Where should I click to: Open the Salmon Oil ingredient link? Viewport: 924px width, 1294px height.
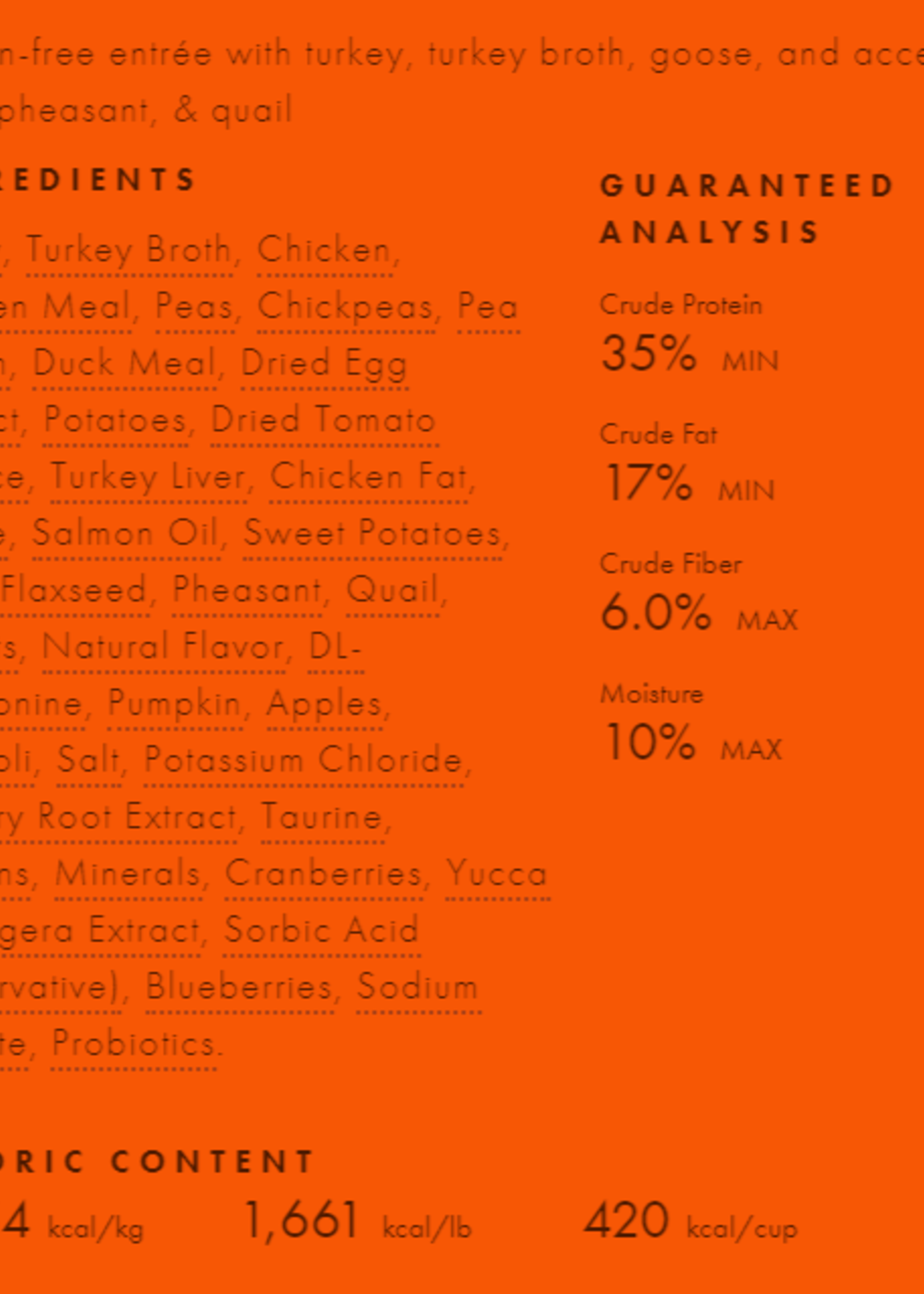[x=126, y=534]
